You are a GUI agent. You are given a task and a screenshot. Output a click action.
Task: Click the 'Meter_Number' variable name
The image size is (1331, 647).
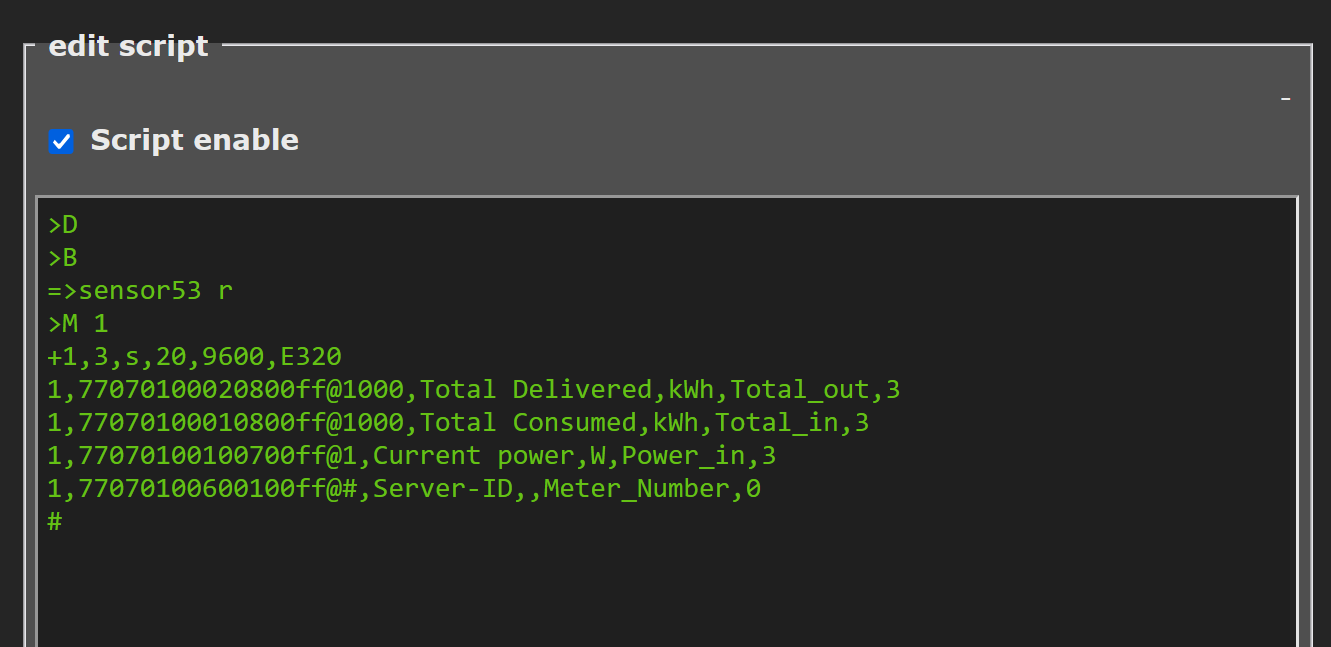[x=636, y=489]
